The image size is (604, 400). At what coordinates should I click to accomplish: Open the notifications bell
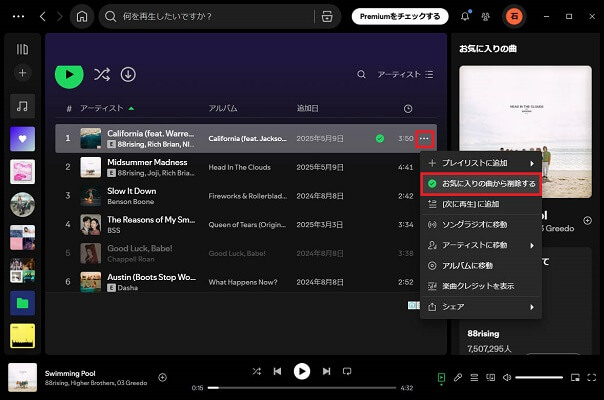465,17
